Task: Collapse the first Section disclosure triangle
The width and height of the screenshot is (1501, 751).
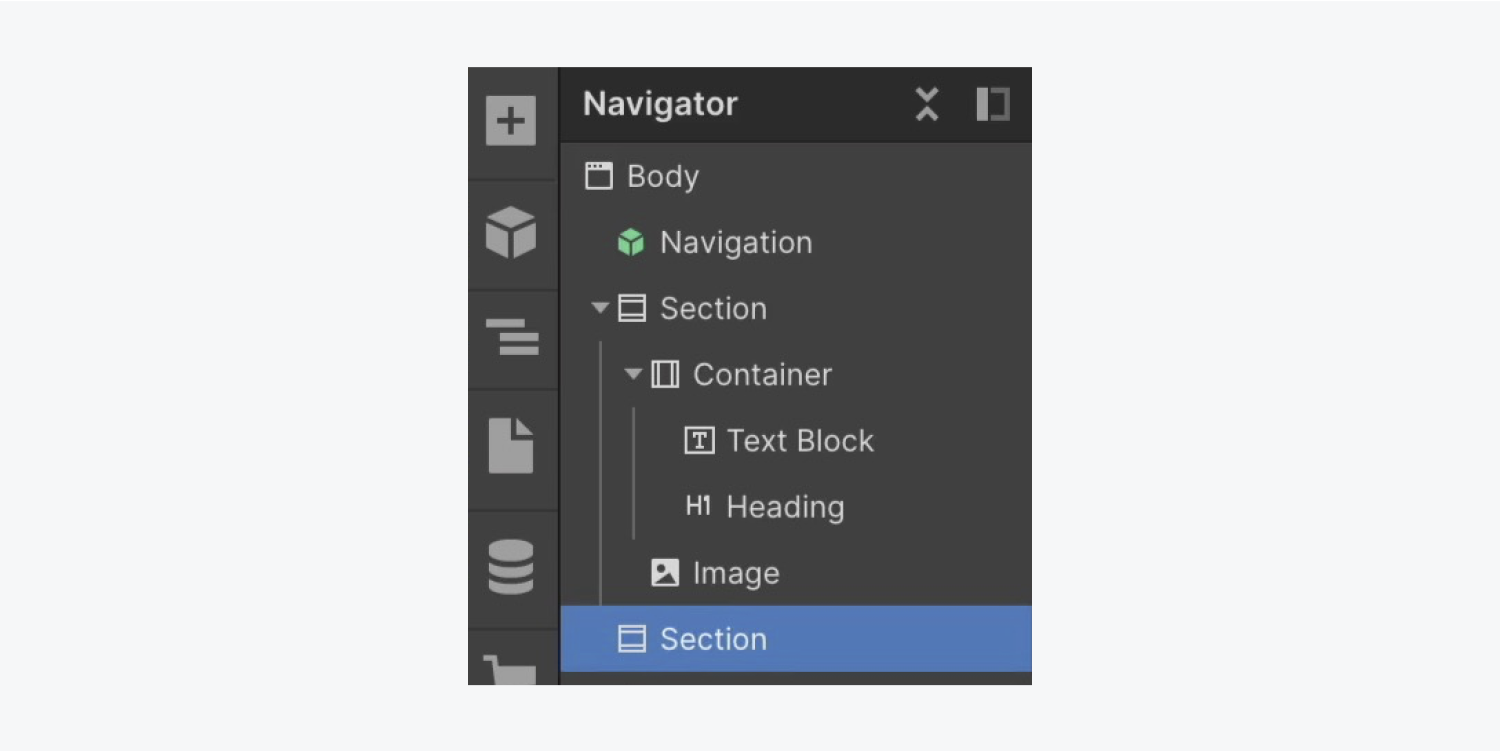Action: (x=600, y=308)
